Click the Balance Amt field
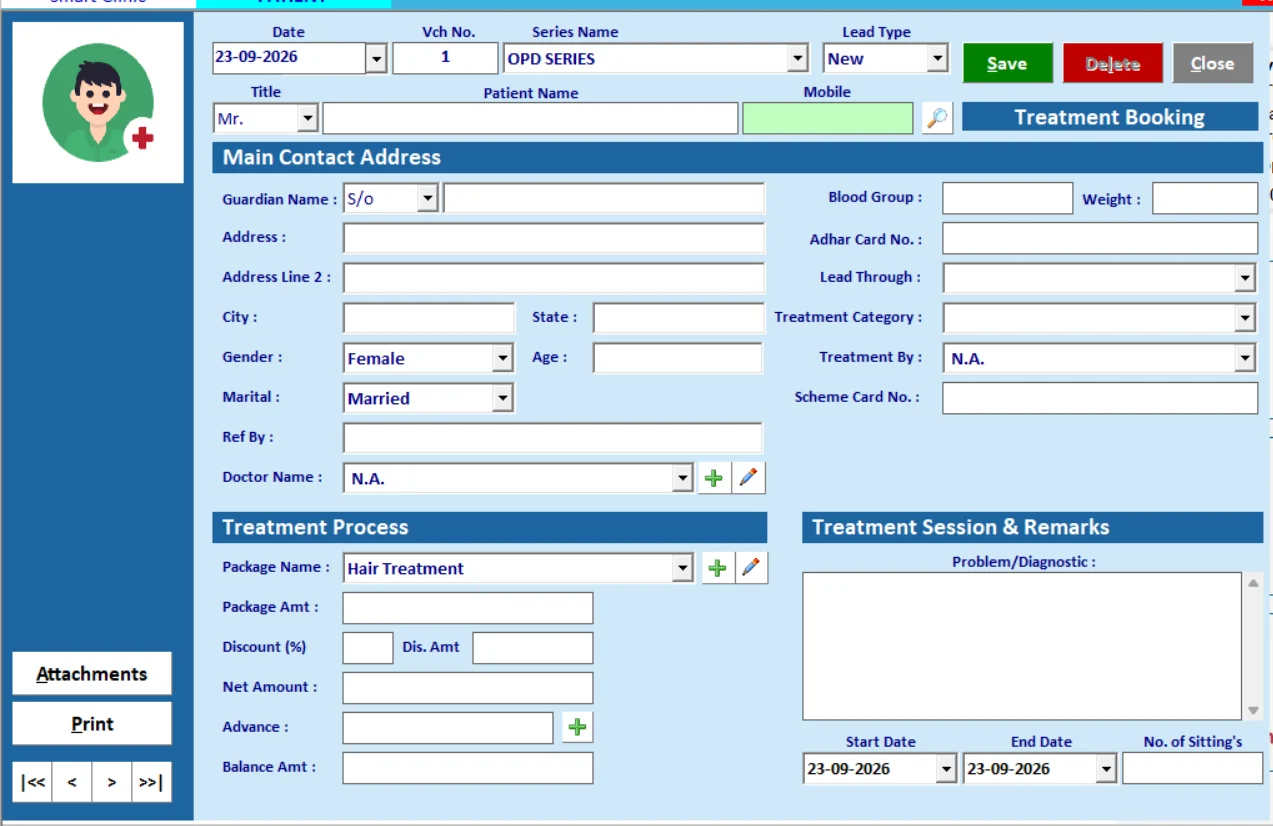Screen dimensions: 1273x826 (x=468, y=768)
